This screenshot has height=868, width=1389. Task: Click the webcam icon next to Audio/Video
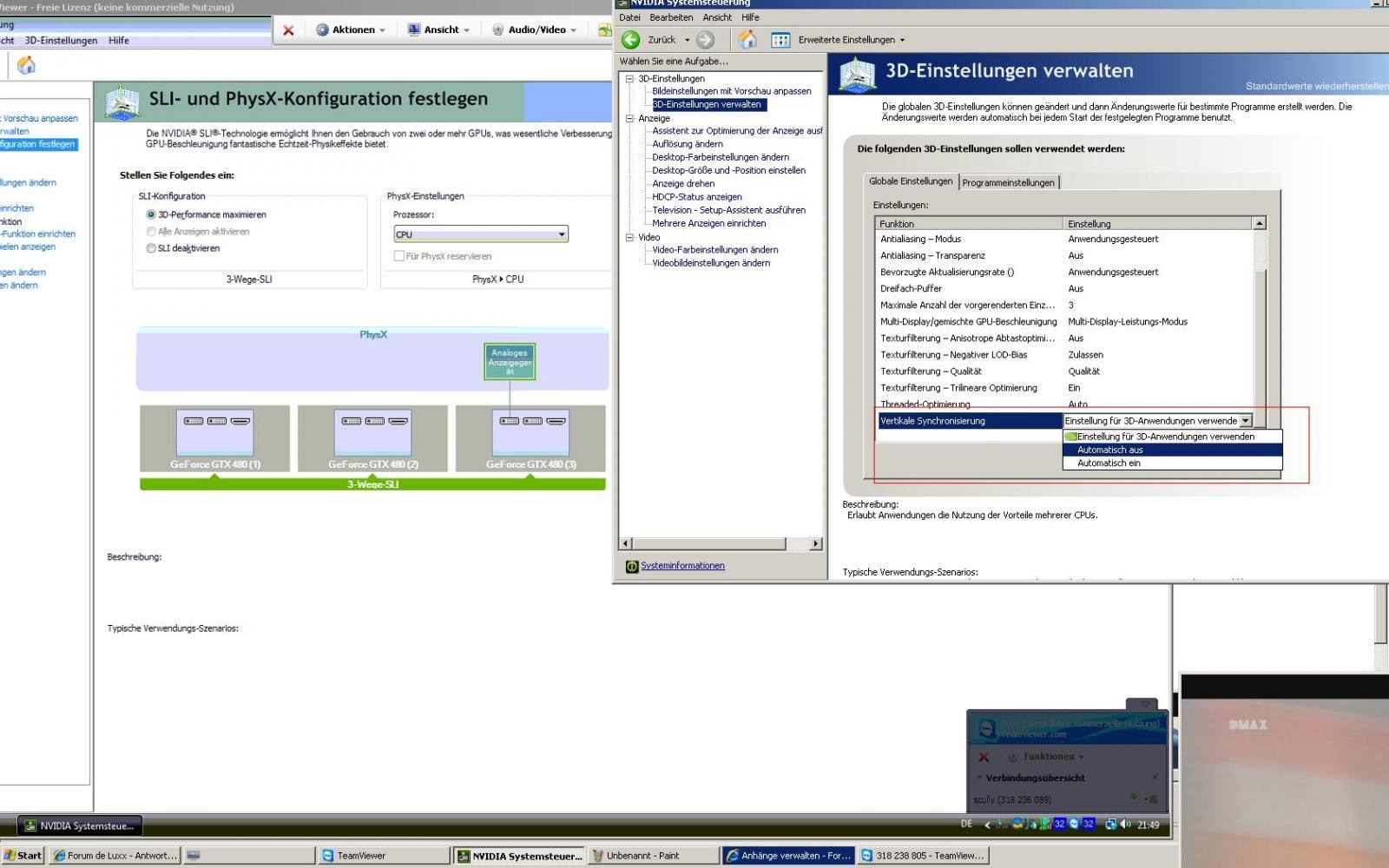pyautogui.click(x=497, y=30)
